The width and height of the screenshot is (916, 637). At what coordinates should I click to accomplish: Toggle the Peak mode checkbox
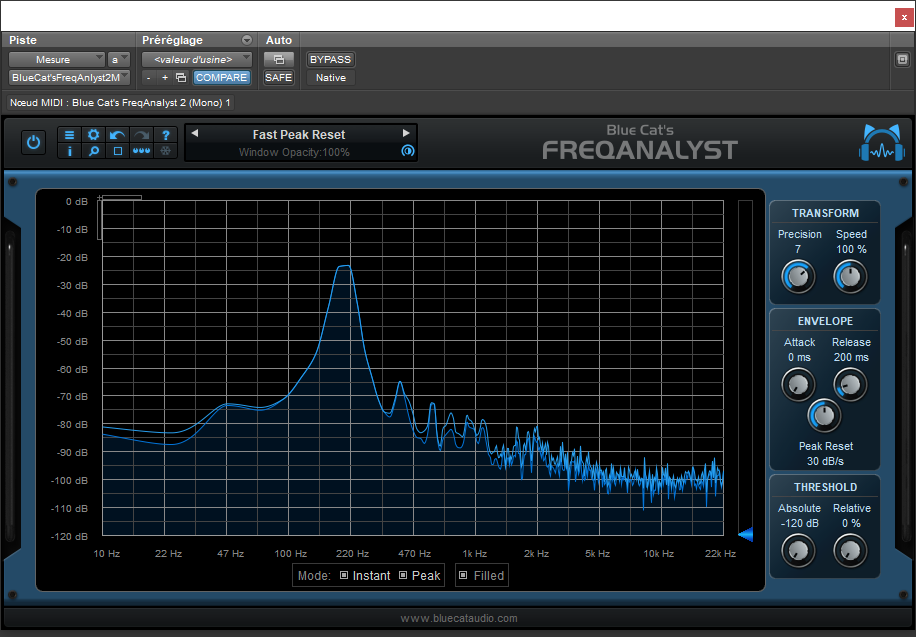[x=403, y=575]
